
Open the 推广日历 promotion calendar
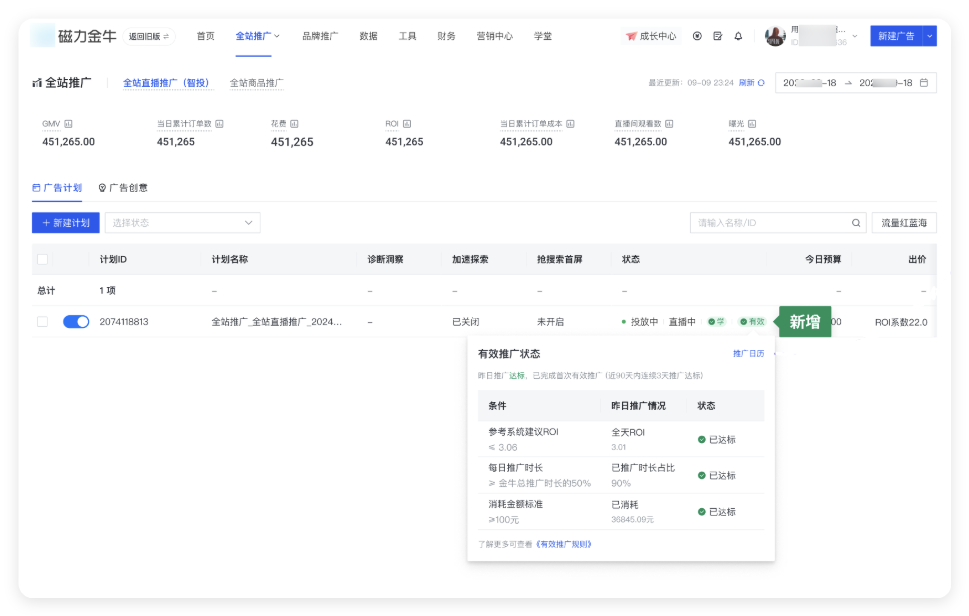(x=747, y=353)
